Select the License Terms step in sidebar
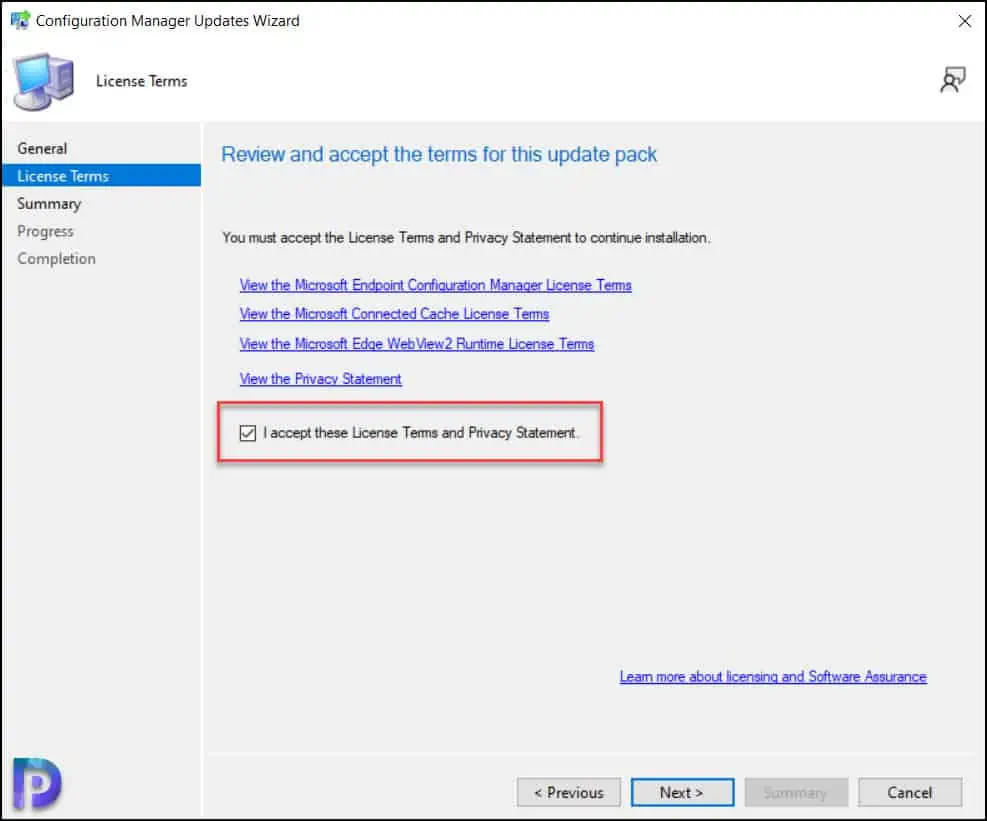 [x=101, y=176]
